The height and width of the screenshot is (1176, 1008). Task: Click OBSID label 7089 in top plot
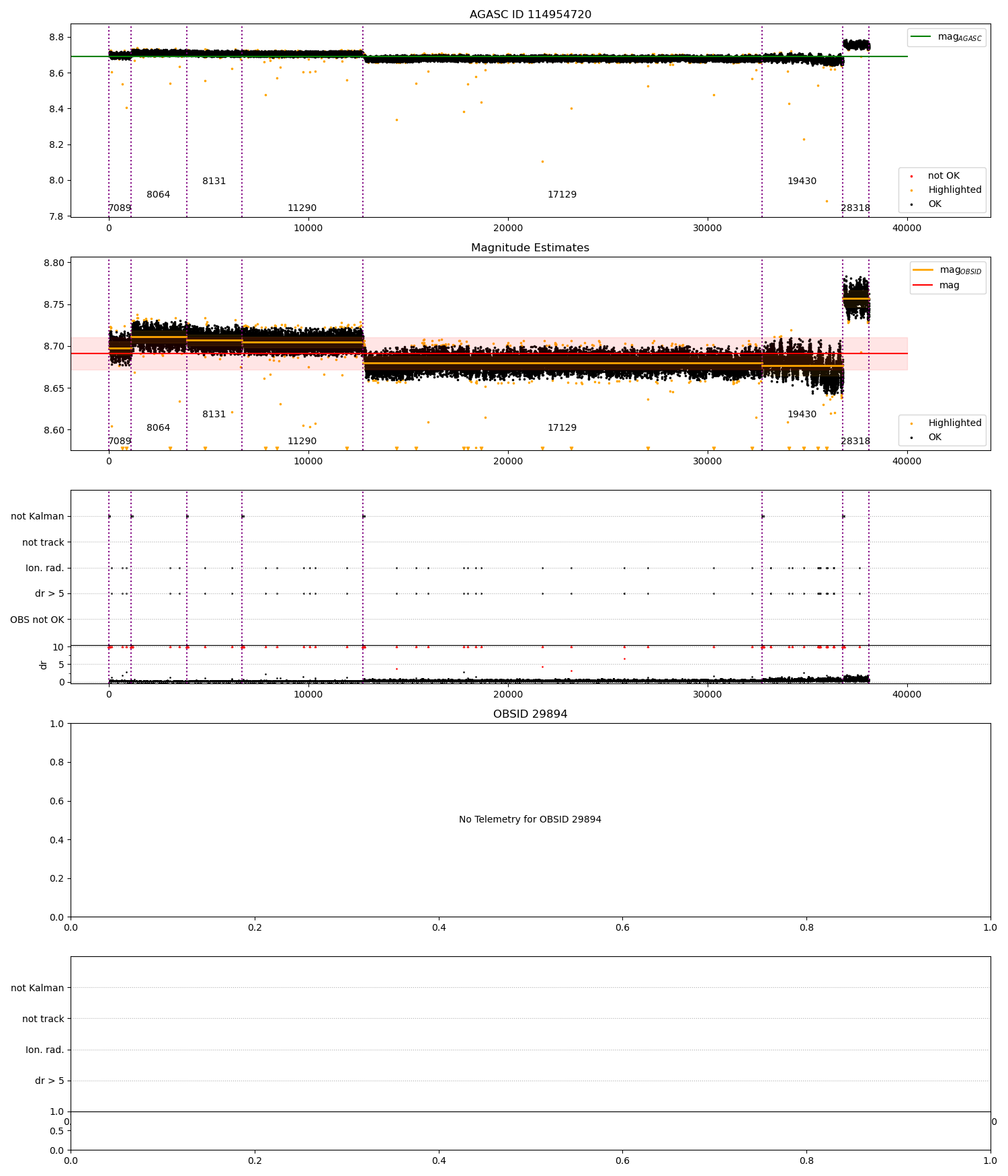pos(120,208)
